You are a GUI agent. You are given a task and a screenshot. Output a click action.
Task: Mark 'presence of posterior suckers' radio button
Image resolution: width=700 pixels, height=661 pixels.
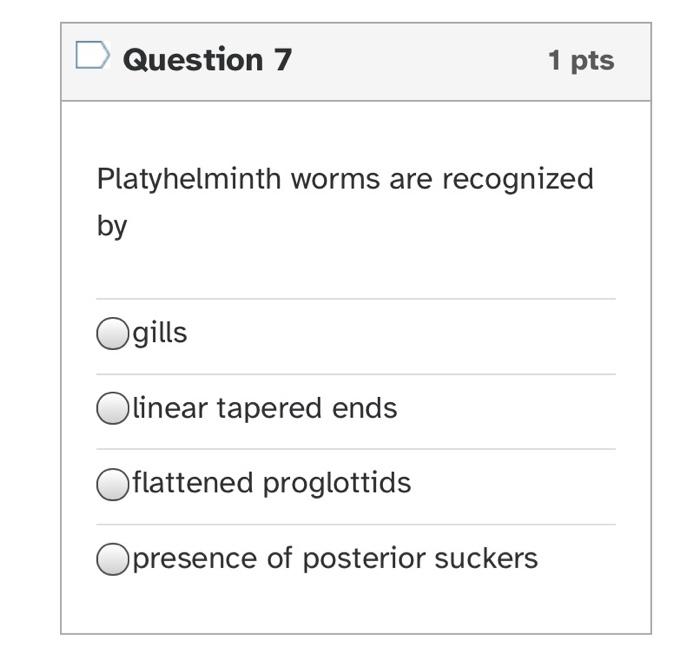tap(112, 559)
